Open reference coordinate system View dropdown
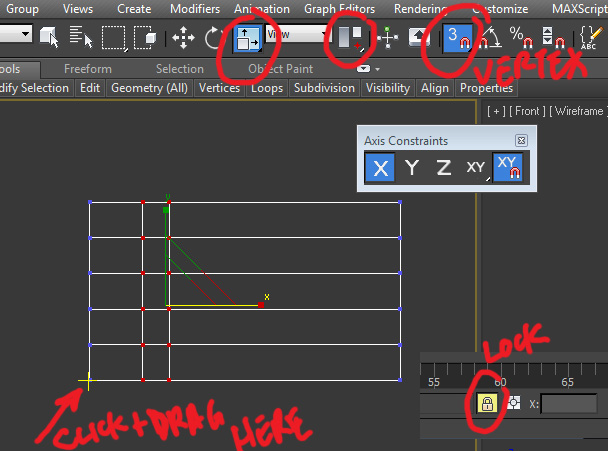 click(297, 34)
